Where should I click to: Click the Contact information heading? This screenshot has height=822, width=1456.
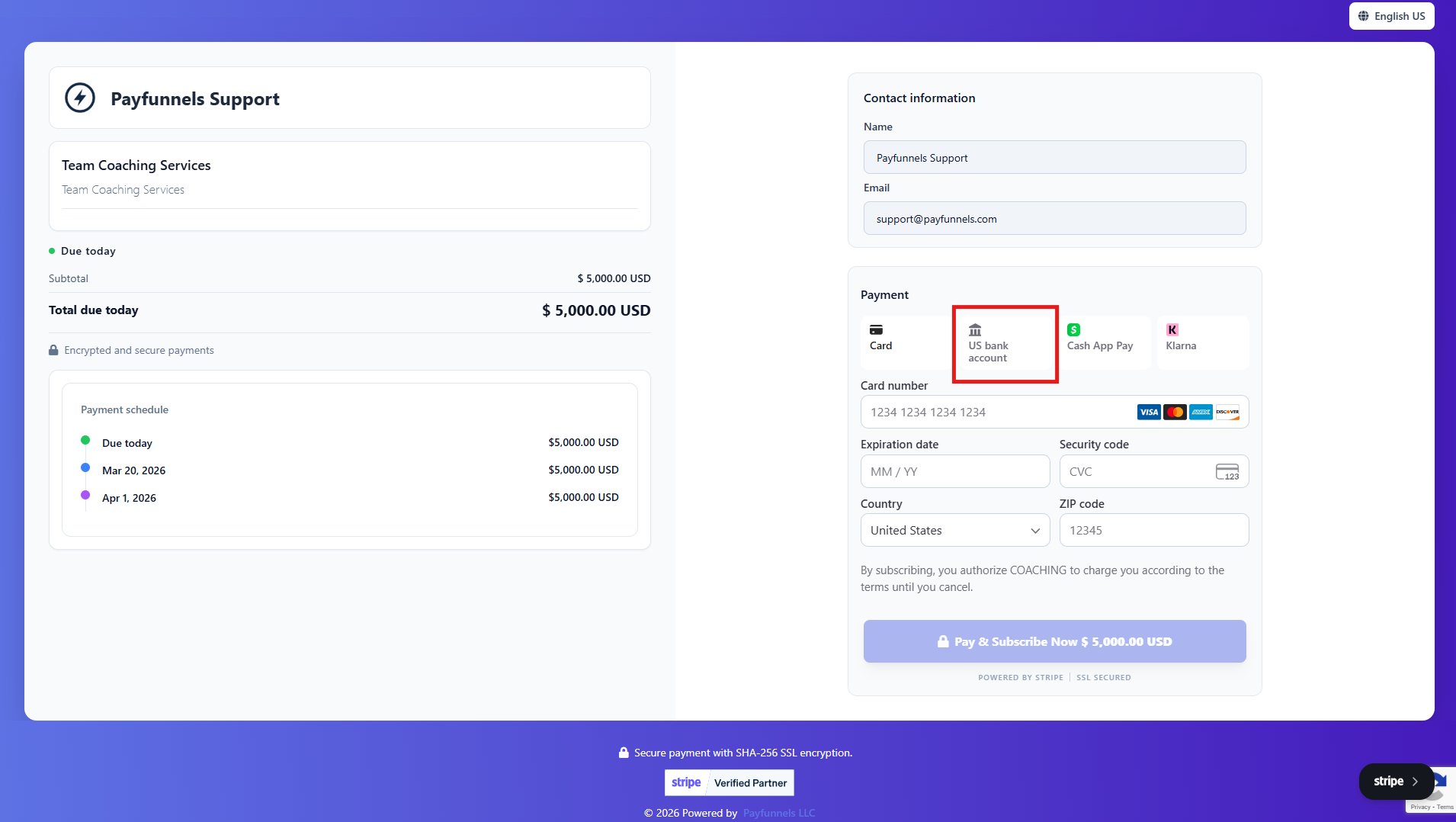pyautogui.click(x=919, y=98)
